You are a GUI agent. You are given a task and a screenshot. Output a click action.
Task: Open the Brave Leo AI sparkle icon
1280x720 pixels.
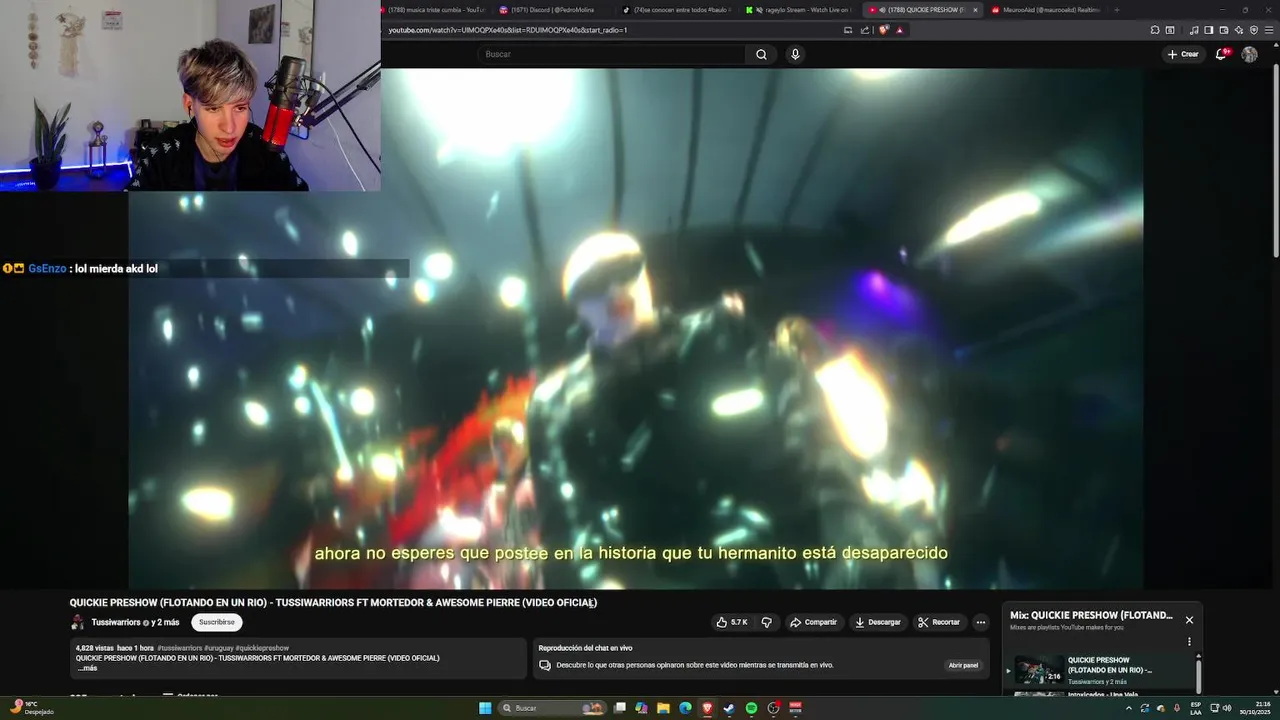(1239, 30)
